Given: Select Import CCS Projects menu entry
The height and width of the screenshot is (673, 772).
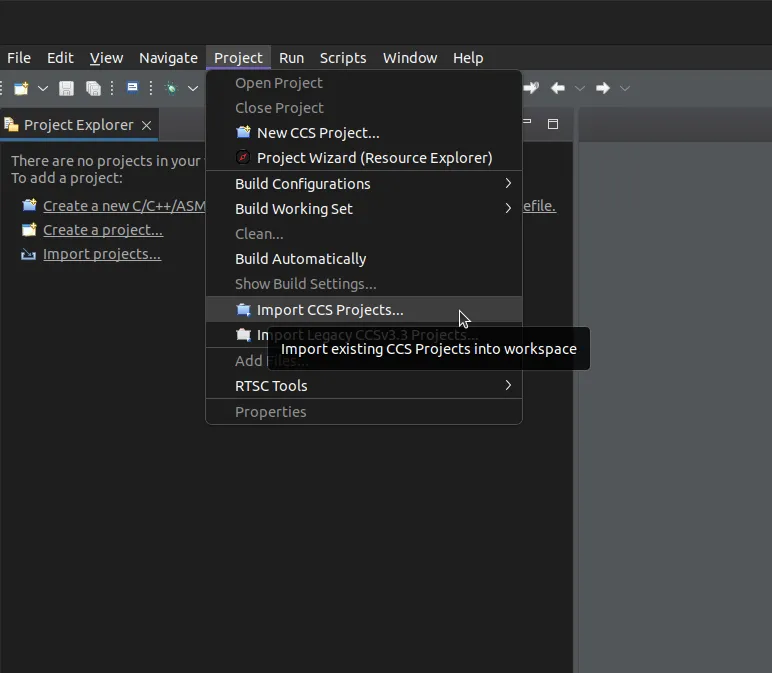Looking at the screenshot, I should (330, 310).
